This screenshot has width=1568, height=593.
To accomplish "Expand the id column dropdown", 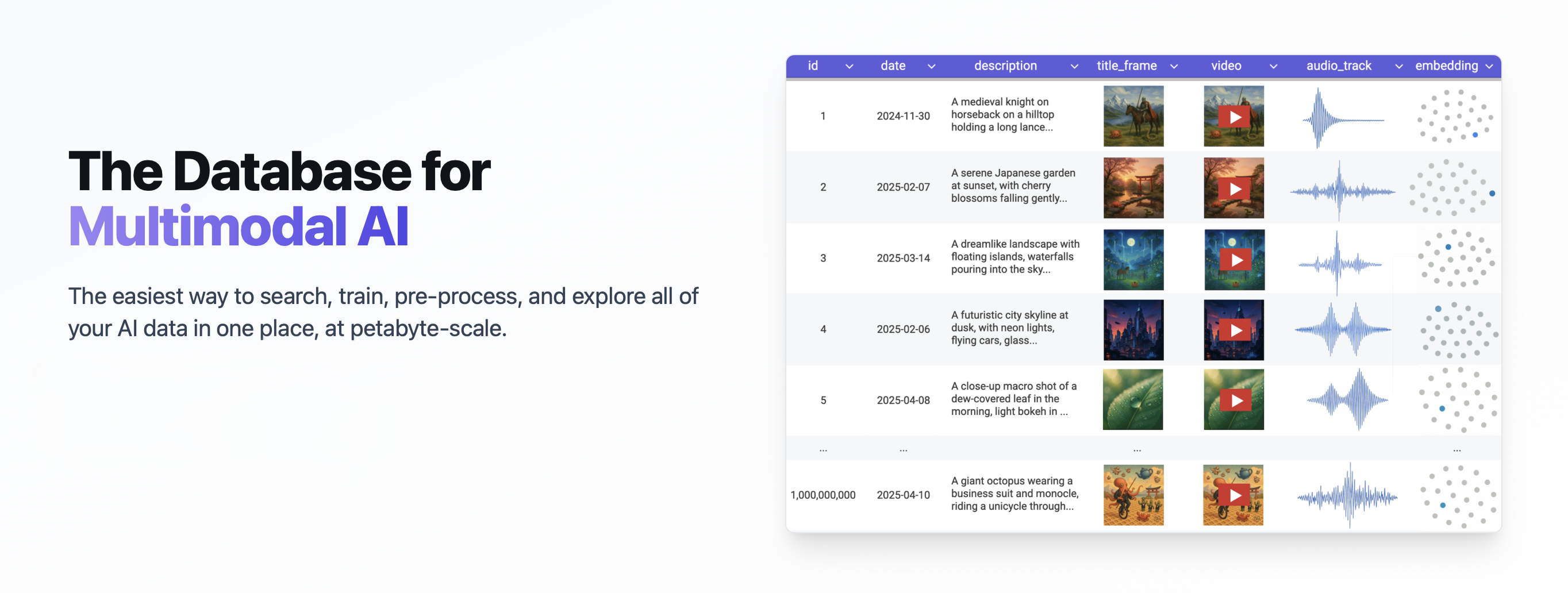I will [849, 66].
